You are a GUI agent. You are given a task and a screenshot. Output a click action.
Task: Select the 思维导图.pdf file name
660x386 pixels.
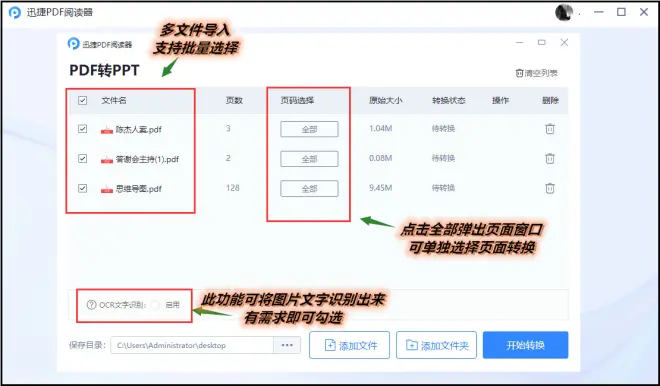[x=139, y=189]
